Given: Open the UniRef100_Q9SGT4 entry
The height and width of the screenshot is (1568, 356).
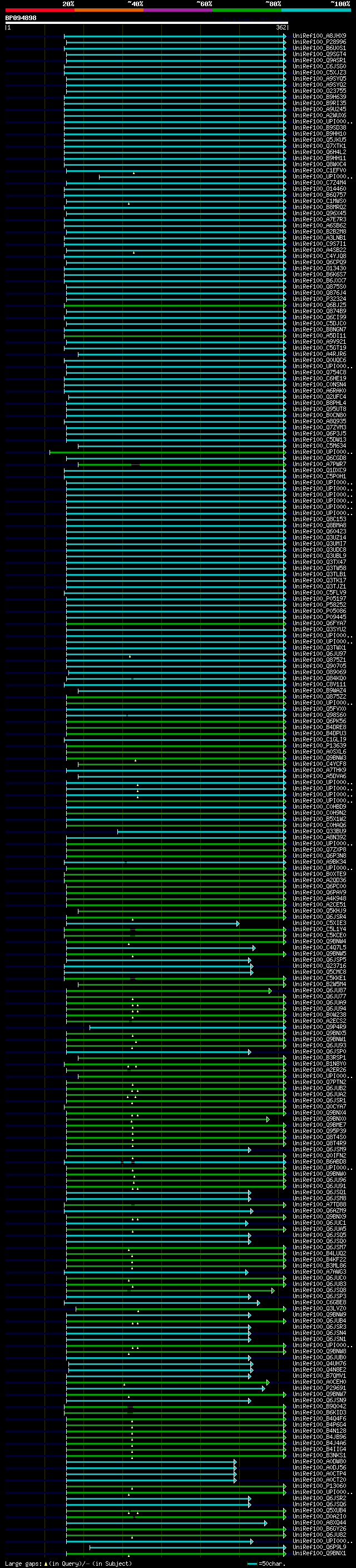Looking at the screenshot, I should pos(319,54).
